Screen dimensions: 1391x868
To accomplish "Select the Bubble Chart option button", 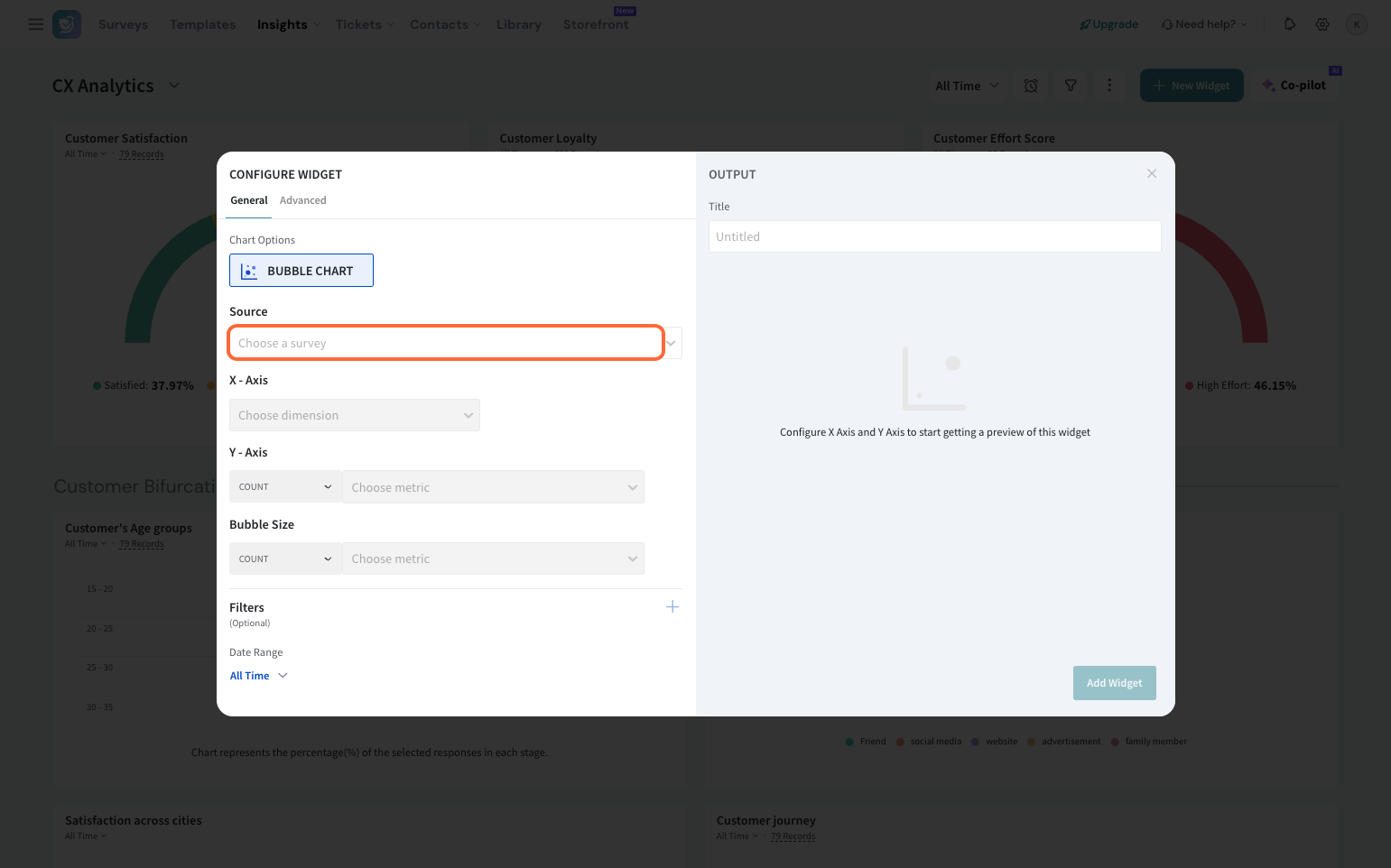I will 301,271.
